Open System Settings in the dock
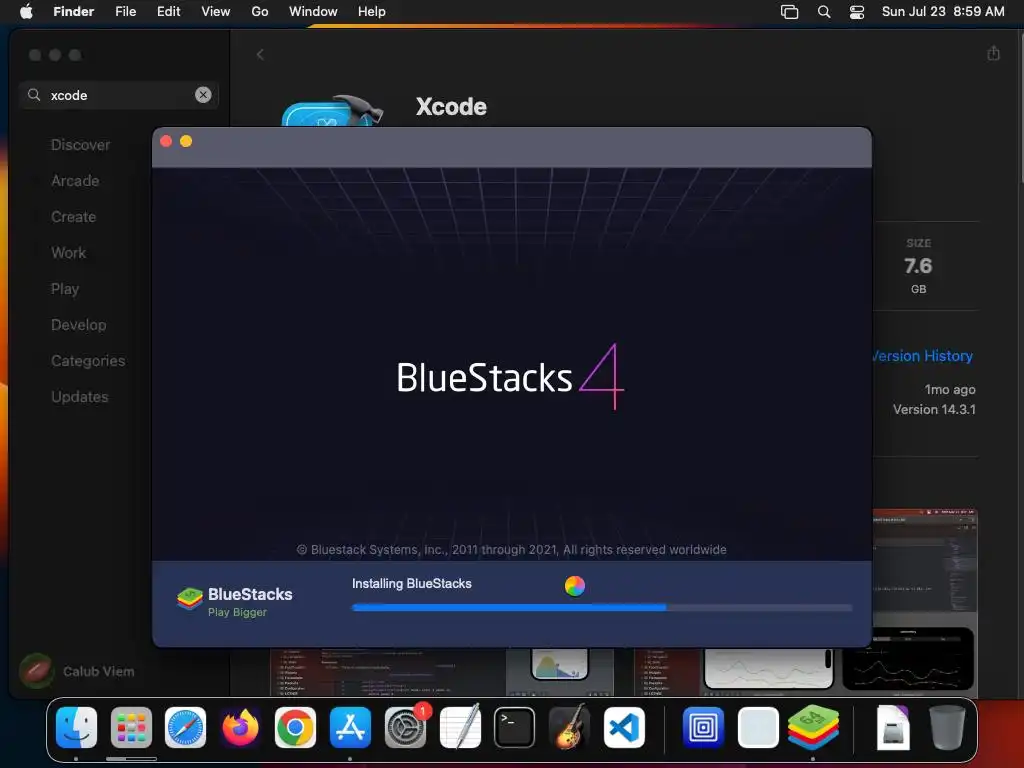Viewport: 1024px width, 768px height. click(406, 728)
